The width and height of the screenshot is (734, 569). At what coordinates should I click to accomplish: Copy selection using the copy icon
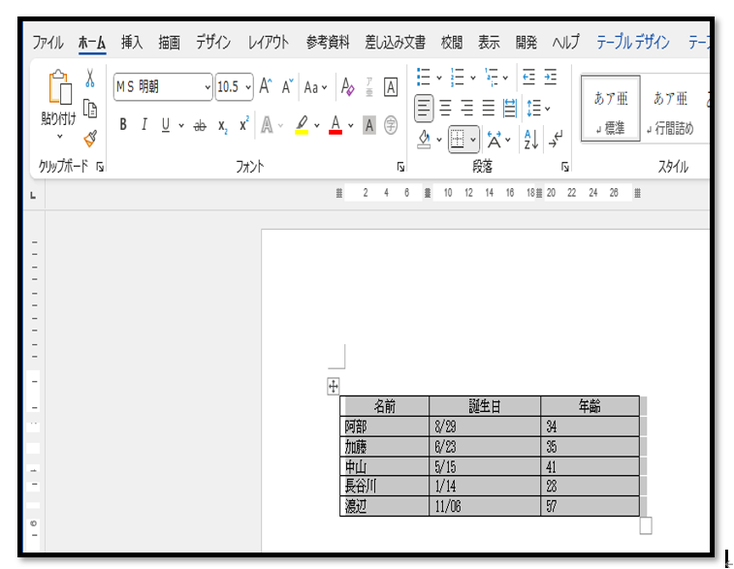(90, 109)
